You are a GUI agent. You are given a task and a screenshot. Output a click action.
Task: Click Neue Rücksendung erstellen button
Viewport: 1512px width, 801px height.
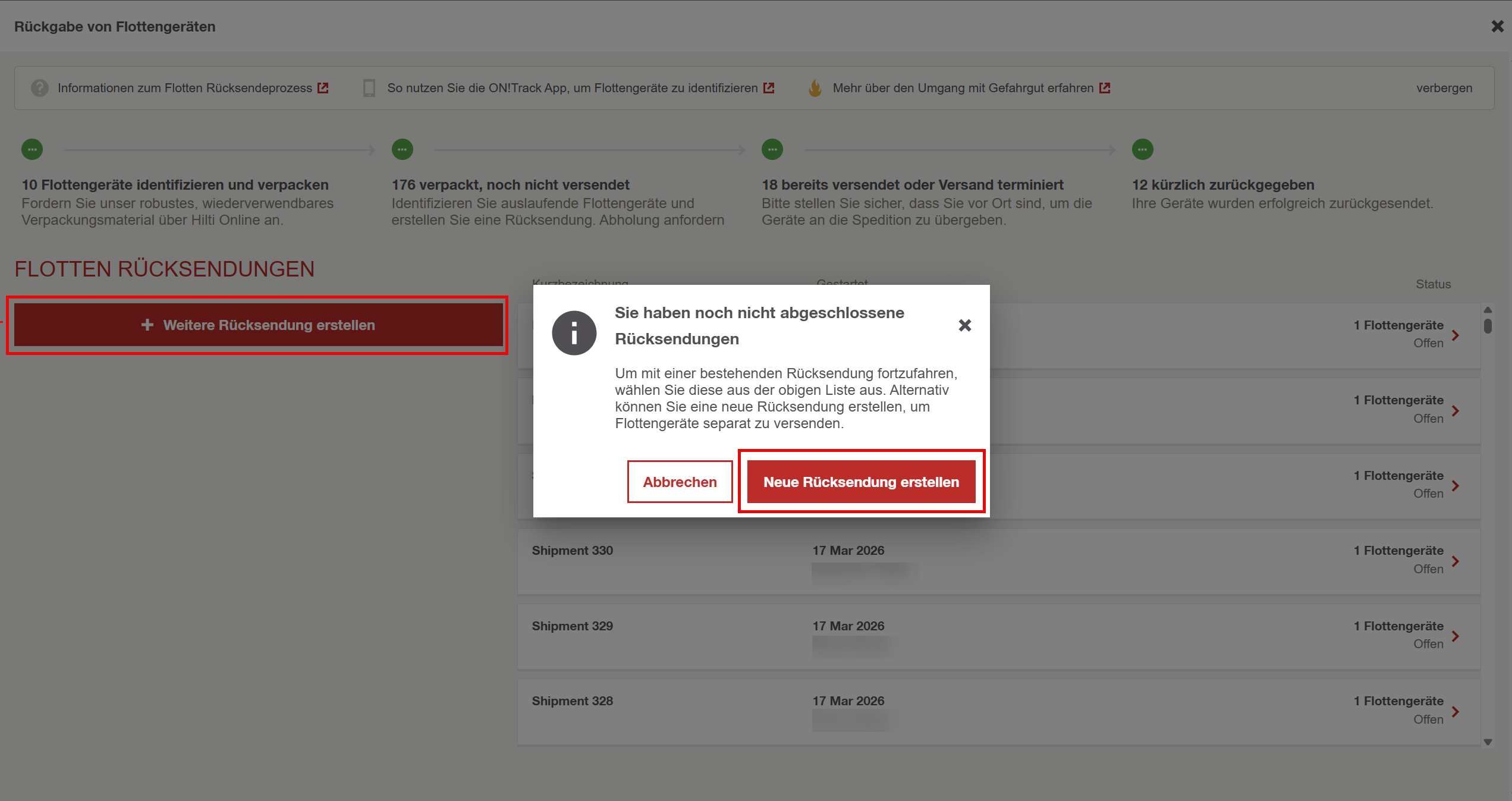pos(861,482)
